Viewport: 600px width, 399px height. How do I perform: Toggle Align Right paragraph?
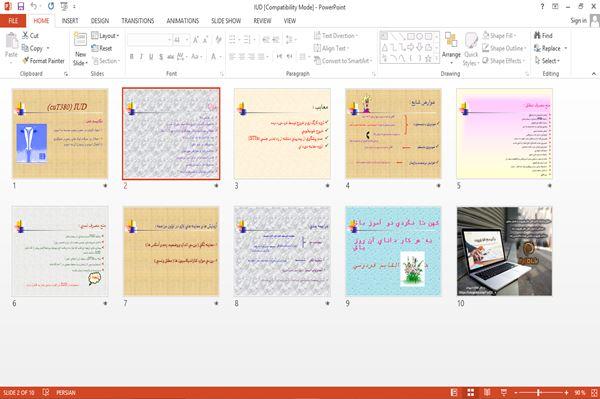click(x=251, y=57)
